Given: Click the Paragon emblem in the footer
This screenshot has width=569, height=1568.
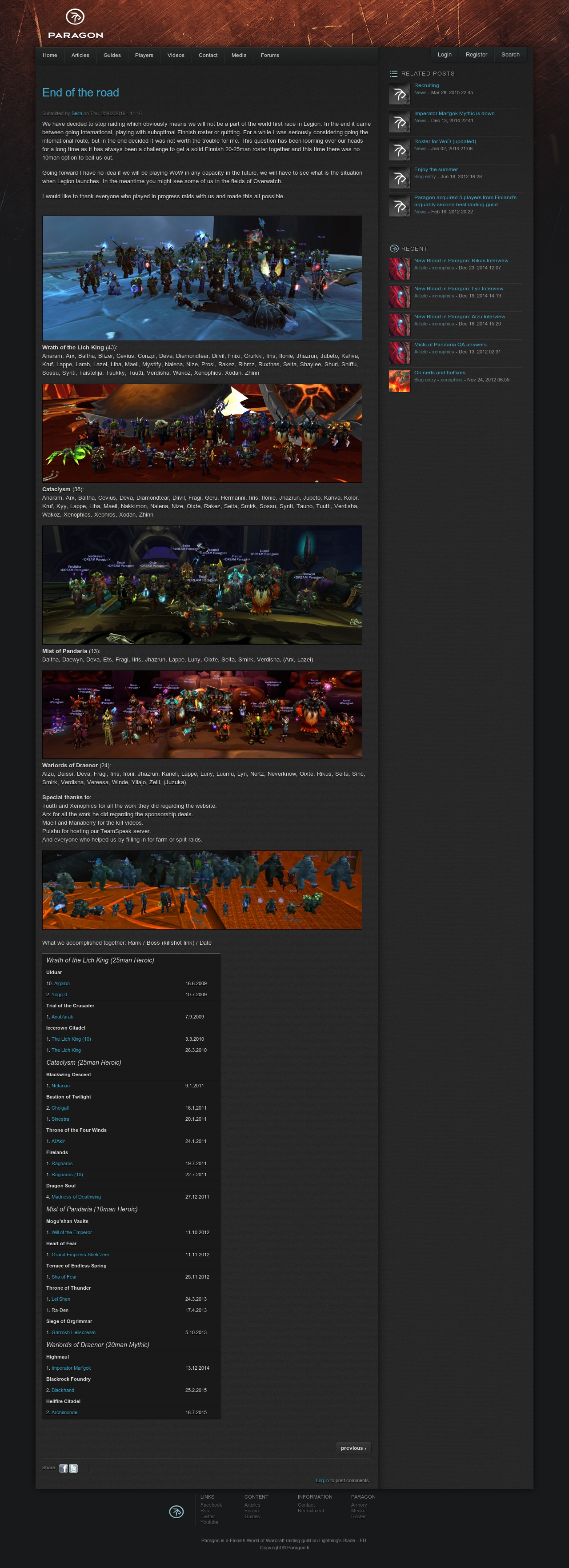Looking at the screenshot, I should point(176,1512).
